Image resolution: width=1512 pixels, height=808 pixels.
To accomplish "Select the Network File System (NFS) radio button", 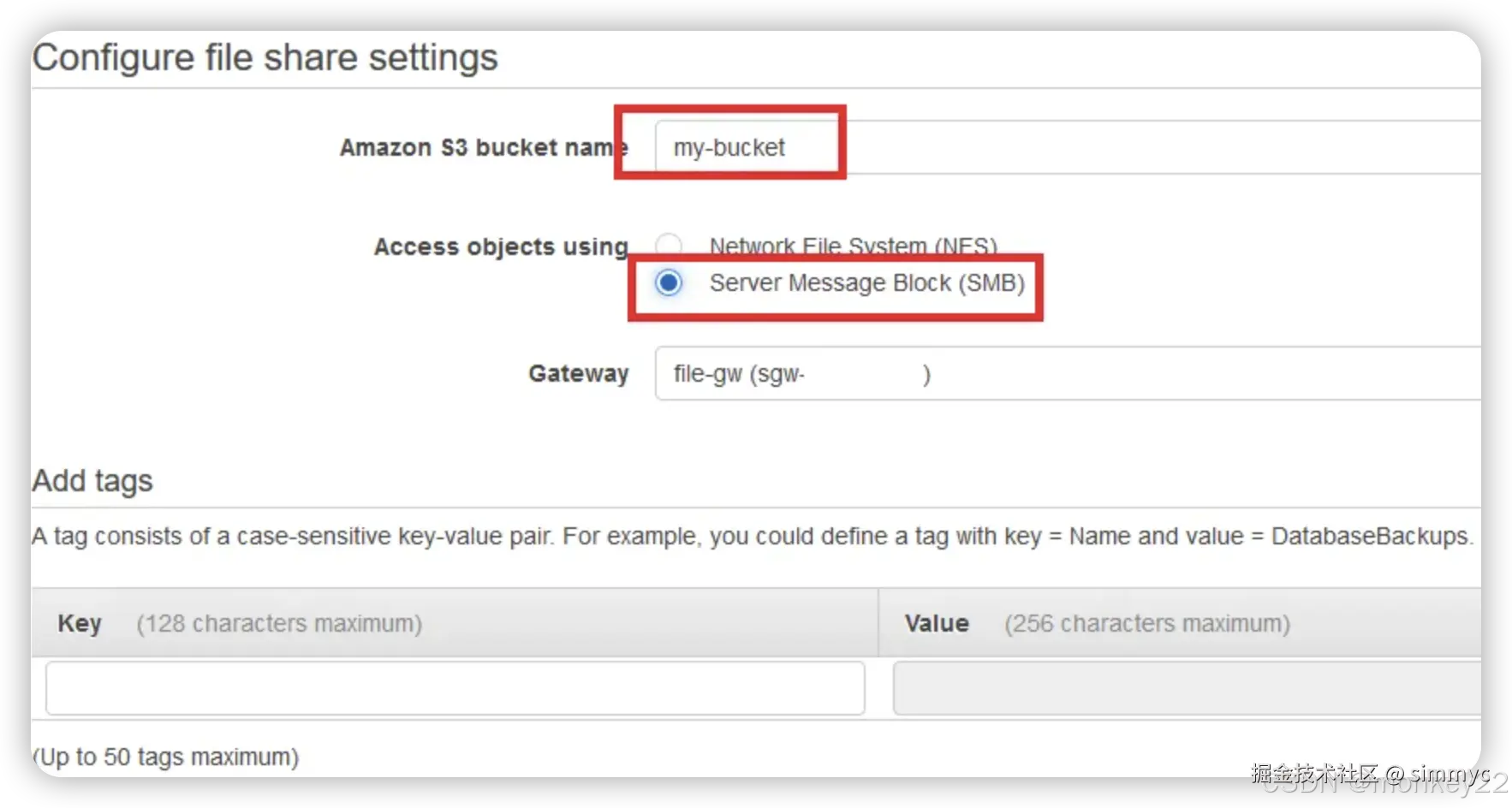I will (x=669, y=246).
